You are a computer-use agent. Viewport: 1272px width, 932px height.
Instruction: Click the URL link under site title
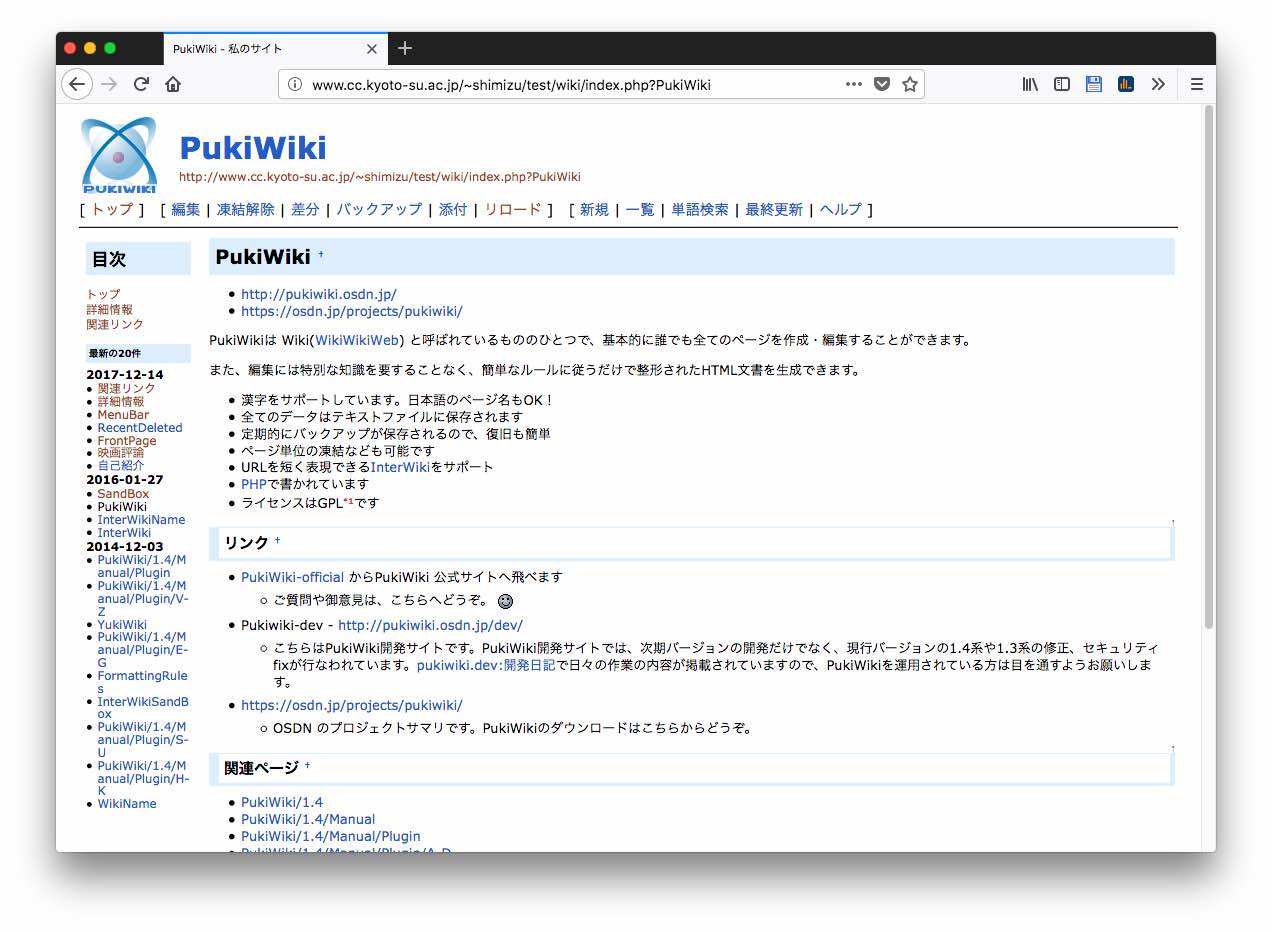[x=380, y=177]
